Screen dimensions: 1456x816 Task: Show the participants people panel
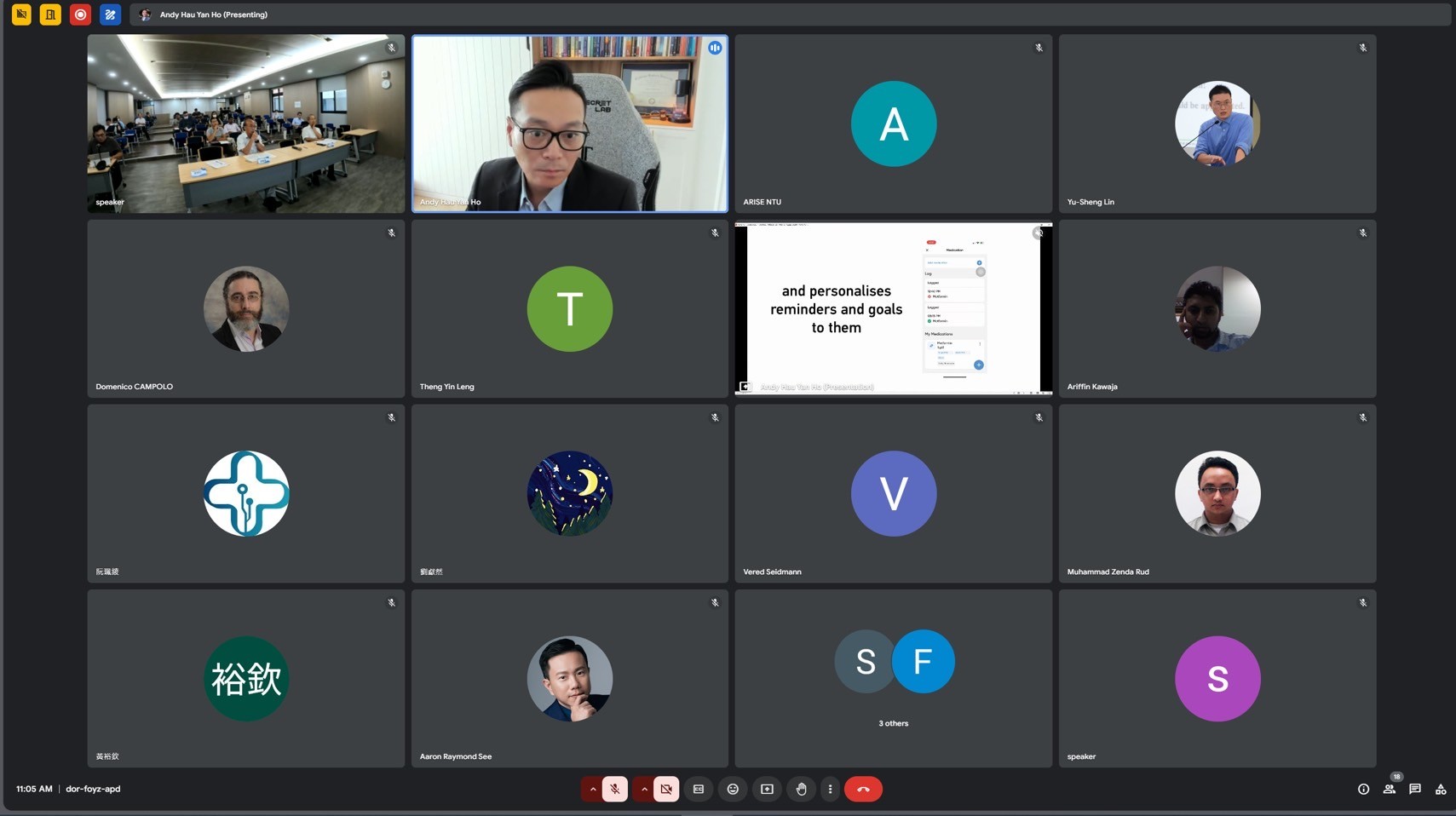pos(1389,789)
